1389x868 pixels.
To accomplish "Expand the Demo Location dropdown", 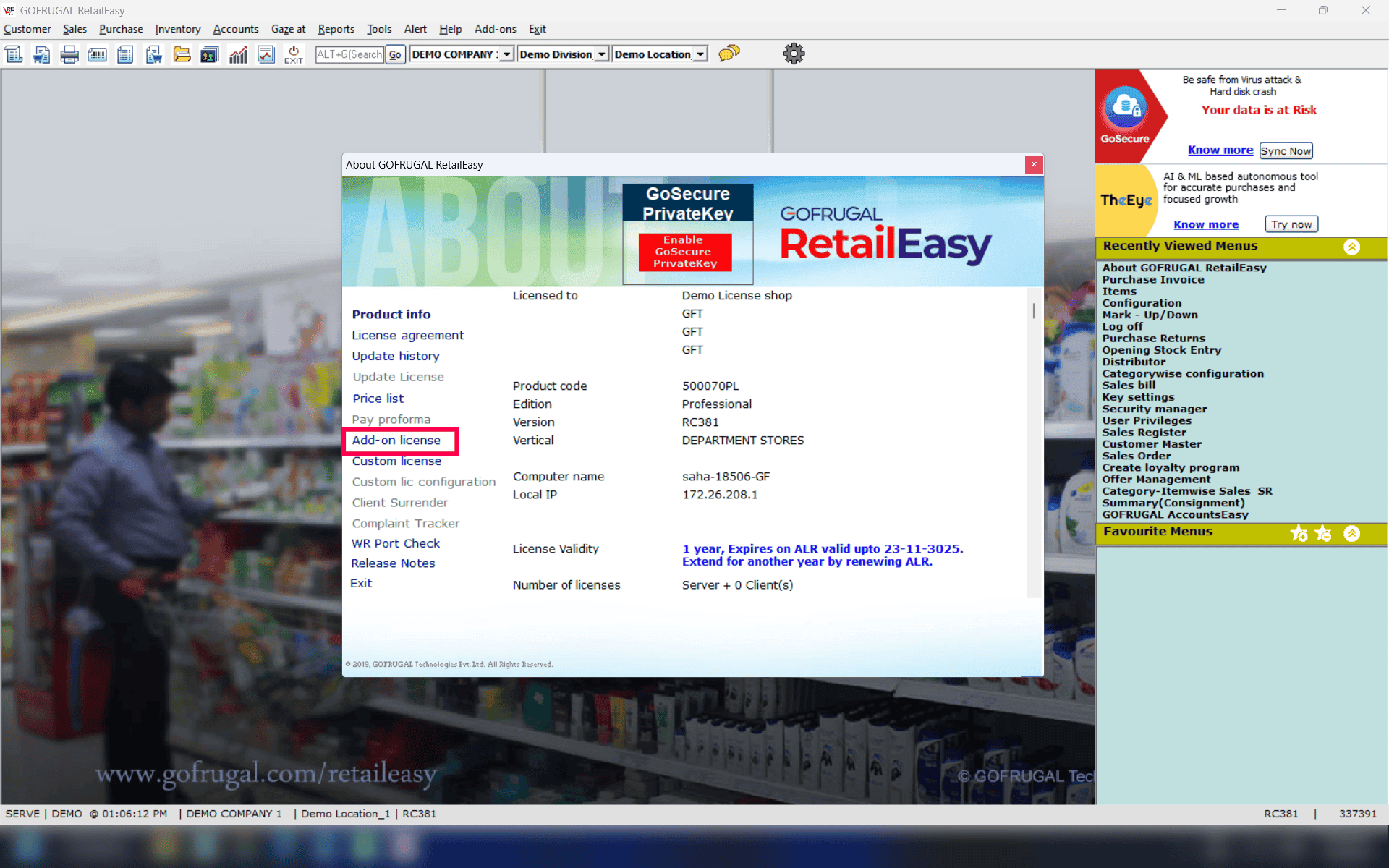I will tap(700, 54).
